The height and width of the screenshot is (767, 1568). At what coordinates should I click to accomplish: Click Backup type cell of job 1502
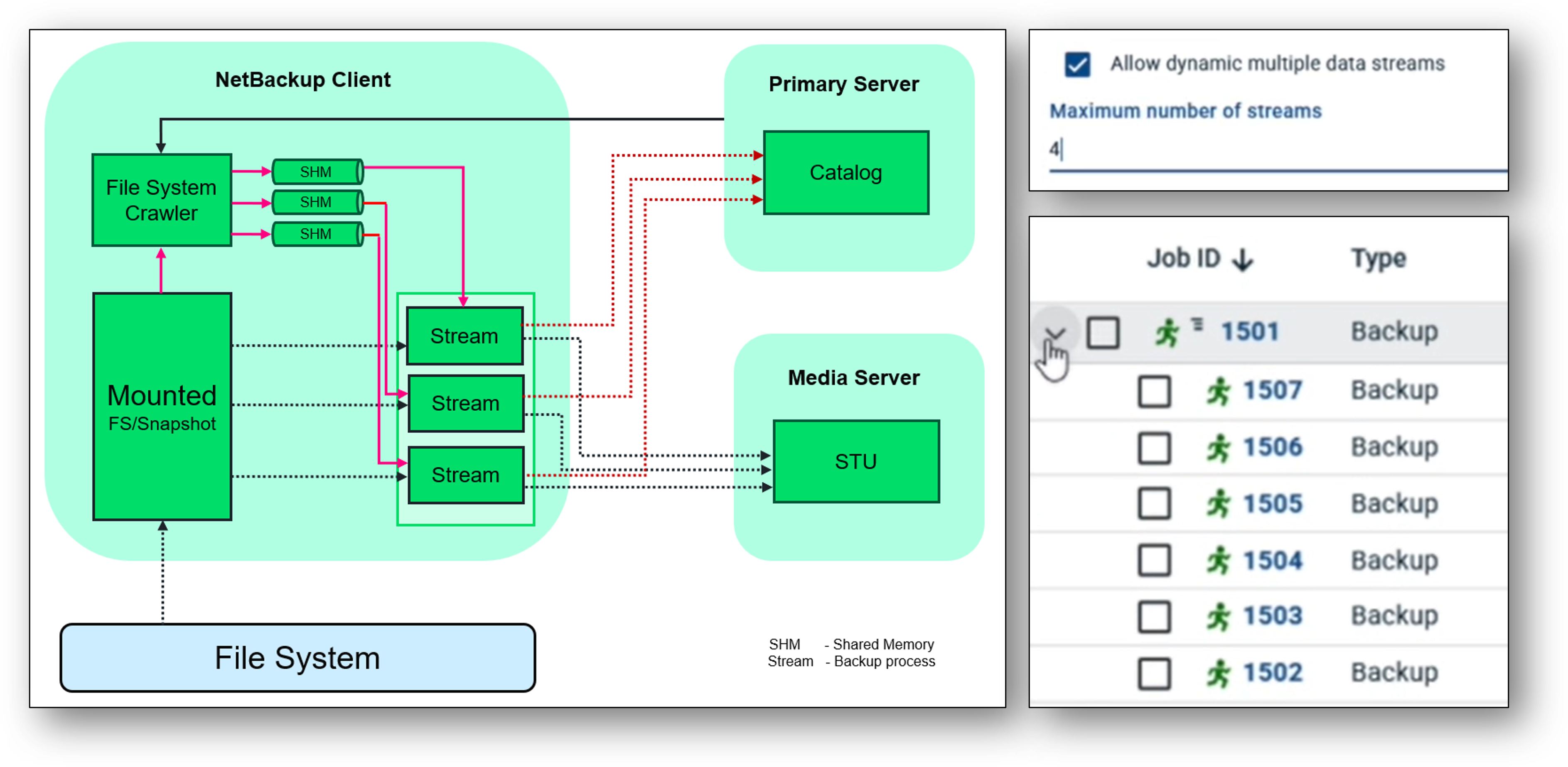(1394, 673)
